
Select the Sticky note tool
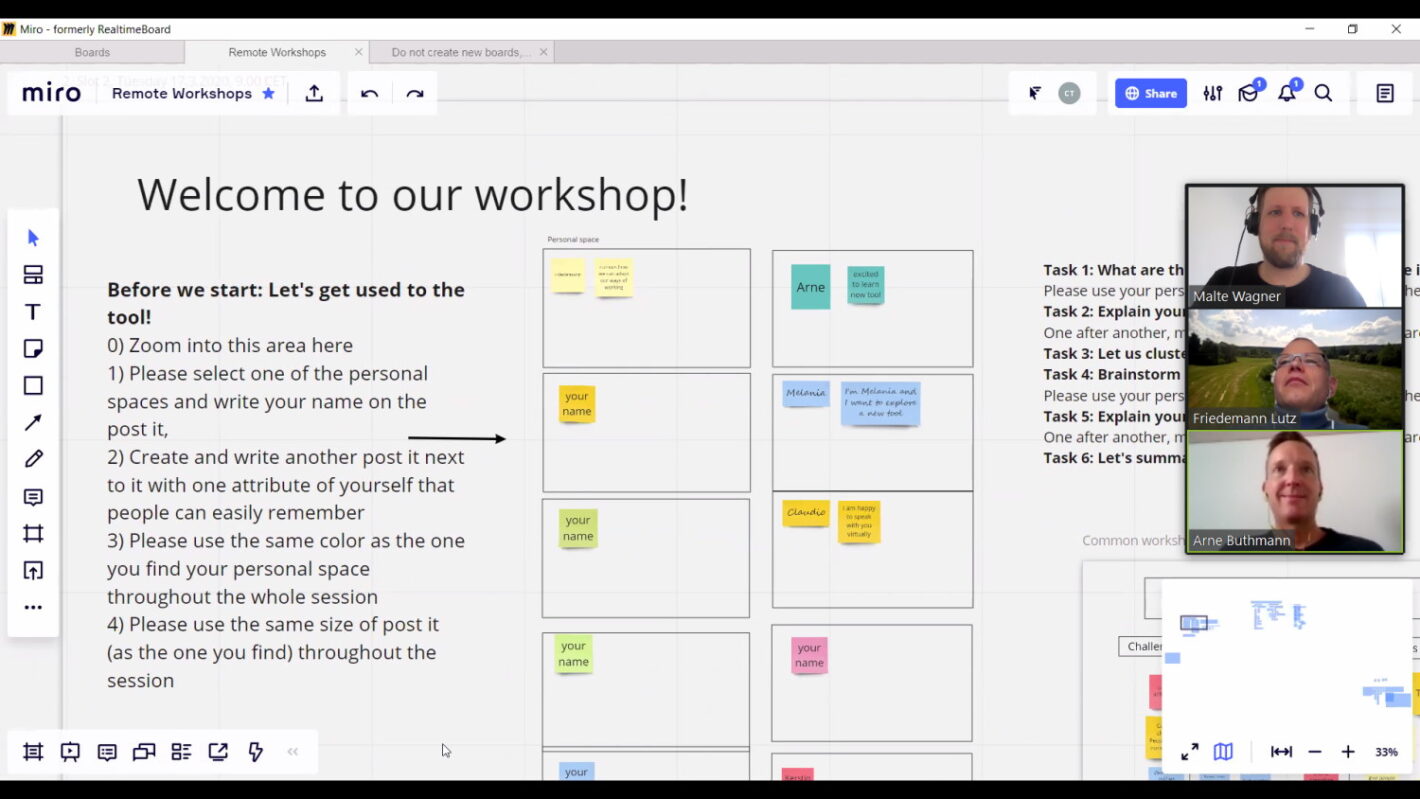click(33, 349)
